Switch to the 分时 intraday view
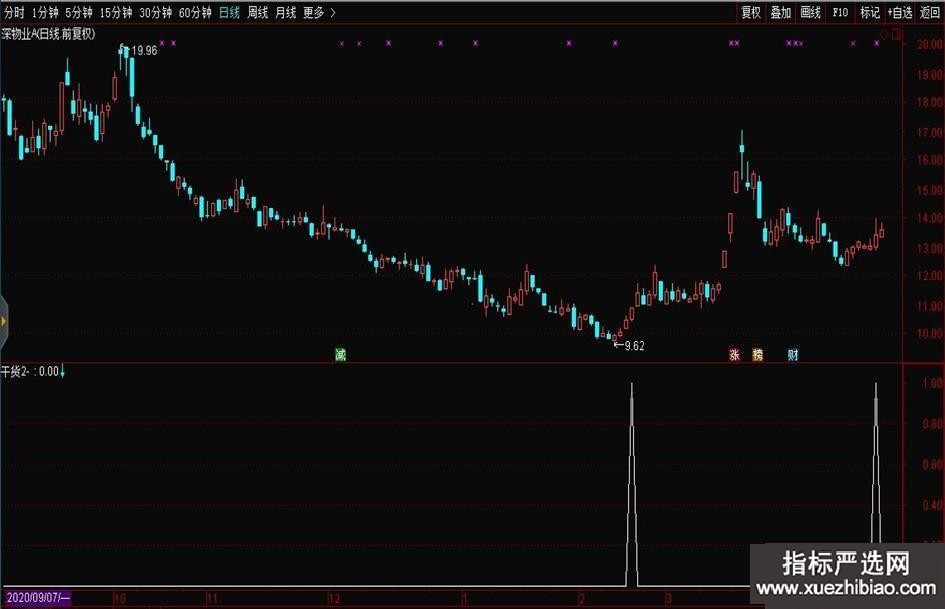 pyautogui.click(x=14, y=12)
